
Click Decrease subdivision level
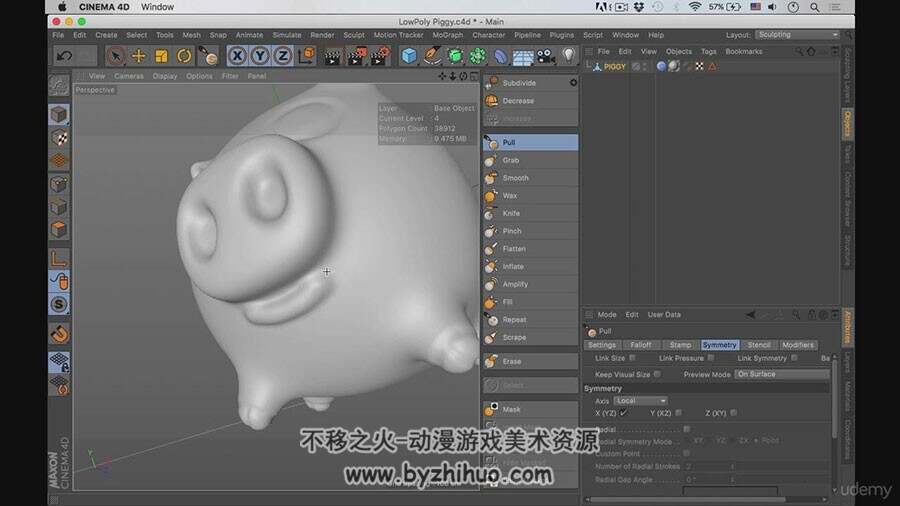pyautogui.click(x=530, y=101)
